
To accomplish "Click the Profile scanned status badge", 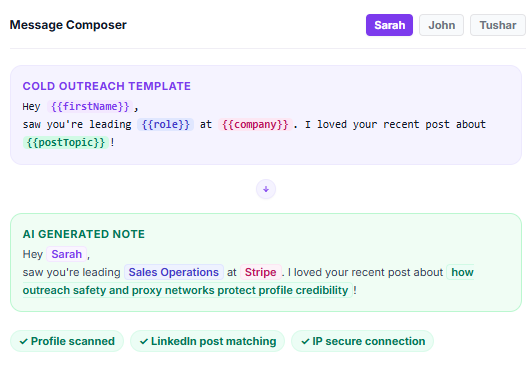I will pos(67,341).
